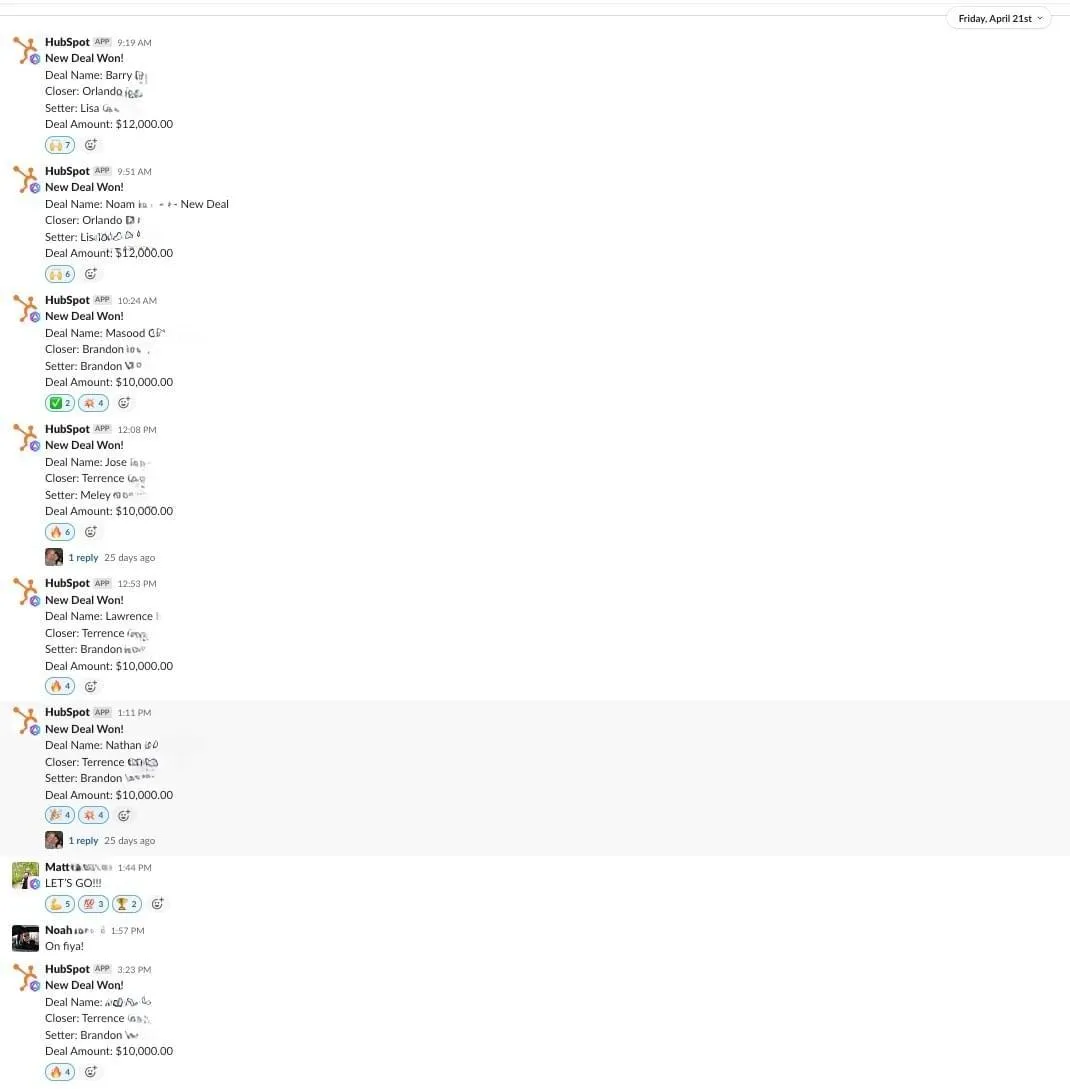Toggle green checkmark reaction on Masood deal
The image size is (1070, 1089).
coord(60,403)
